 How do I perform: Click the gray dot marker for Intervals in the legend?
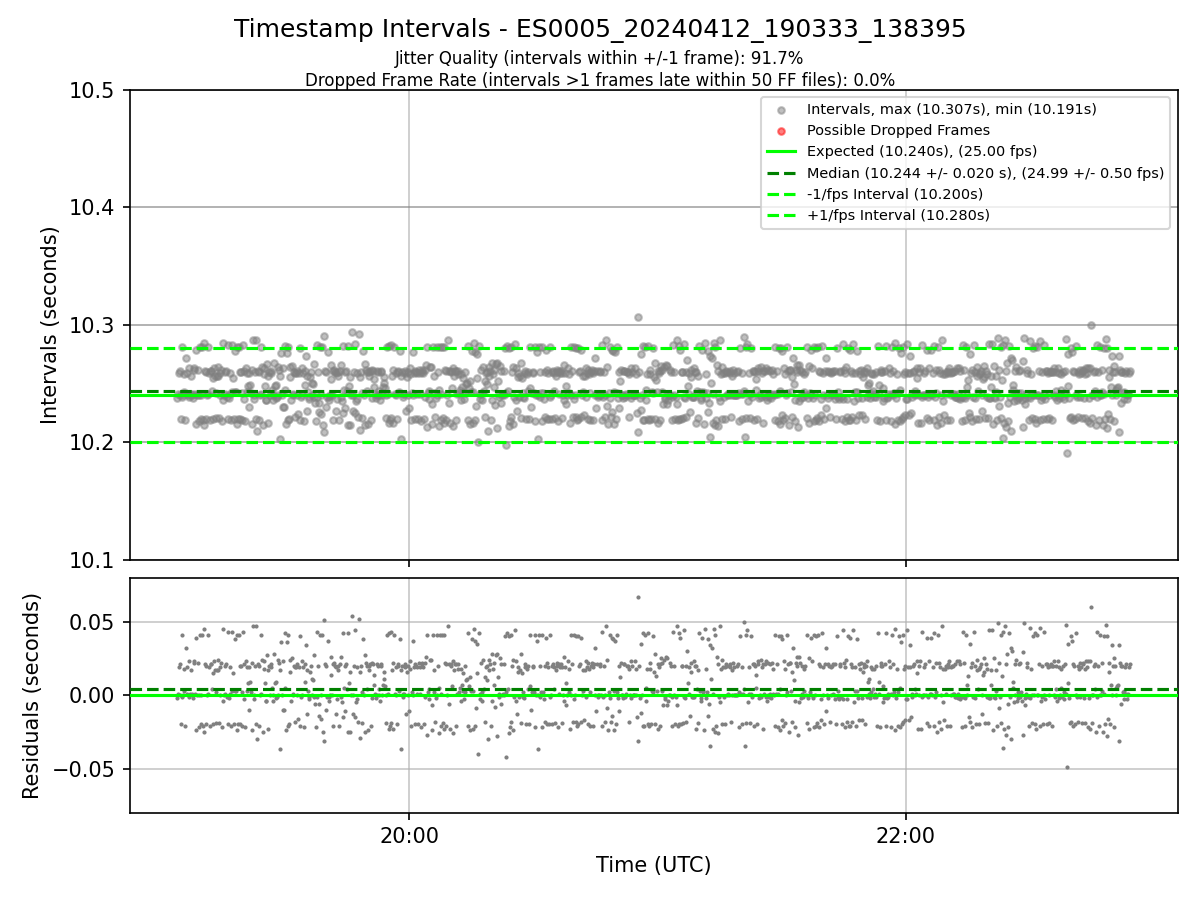[782, 110]
